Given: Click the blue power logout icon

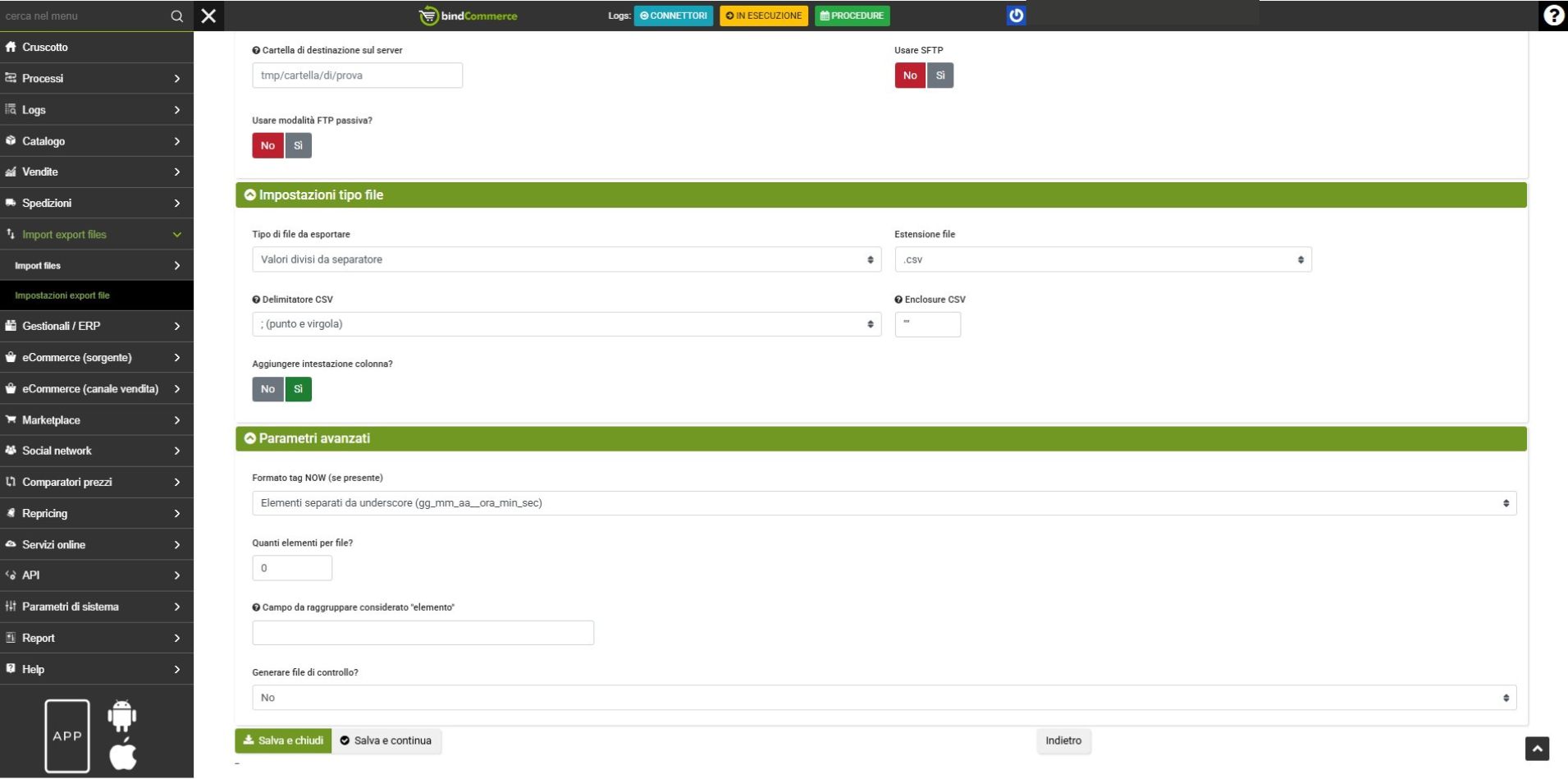Looking at the screenshot, I should click(1016, 16).
